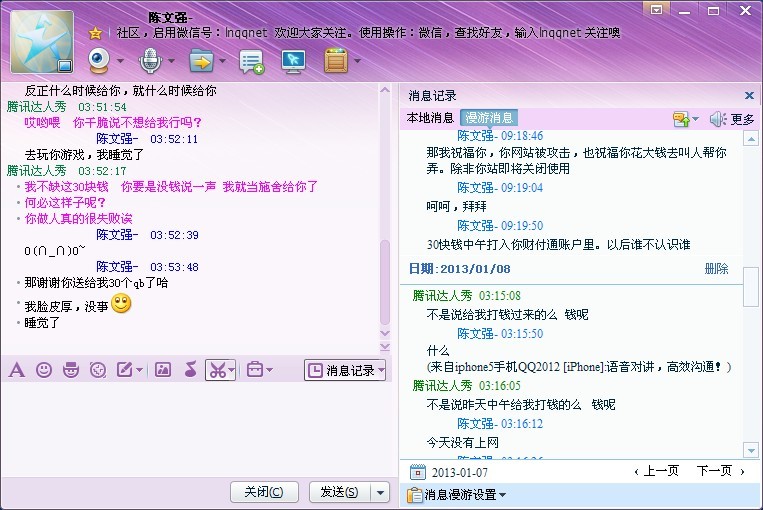Start a video call with webcam icon
The width and height of the screenshot is (763, 510).
tap(99, 61)
